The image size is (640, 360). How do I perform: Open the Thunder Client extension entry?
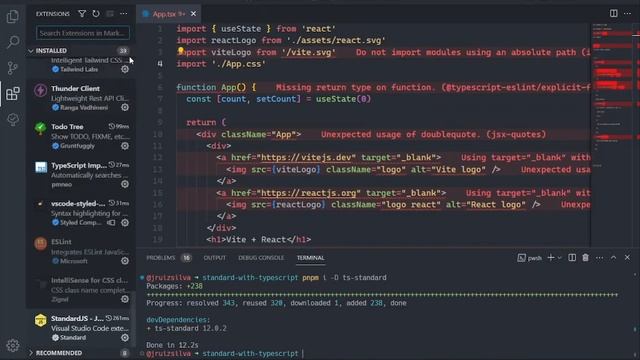click(80, 98)
